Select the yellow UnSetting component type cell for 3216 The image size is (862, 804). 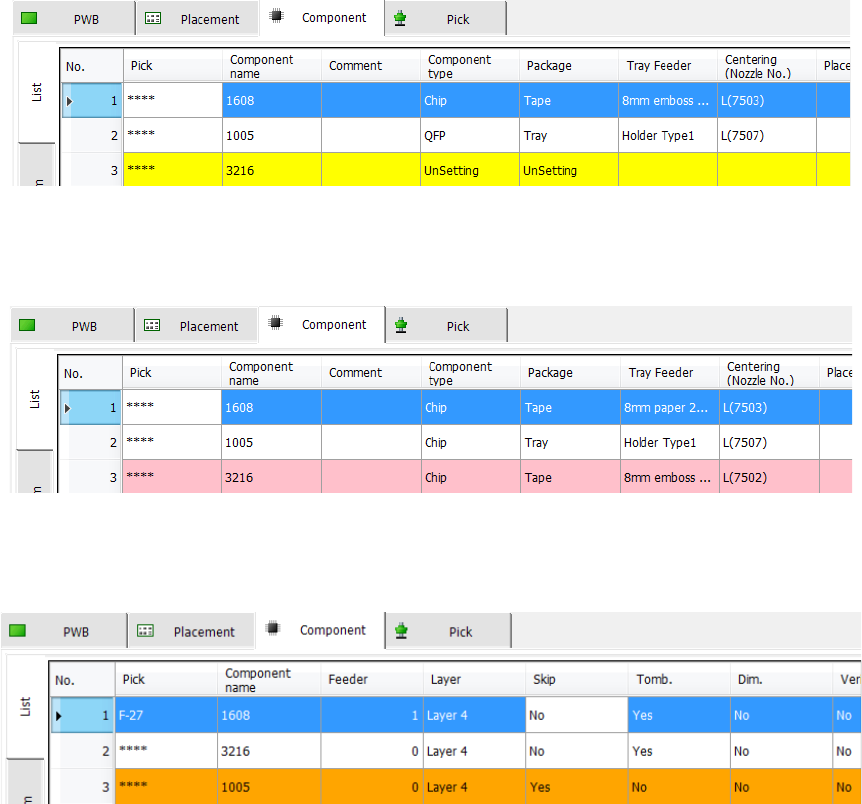(x=469, y=170)
